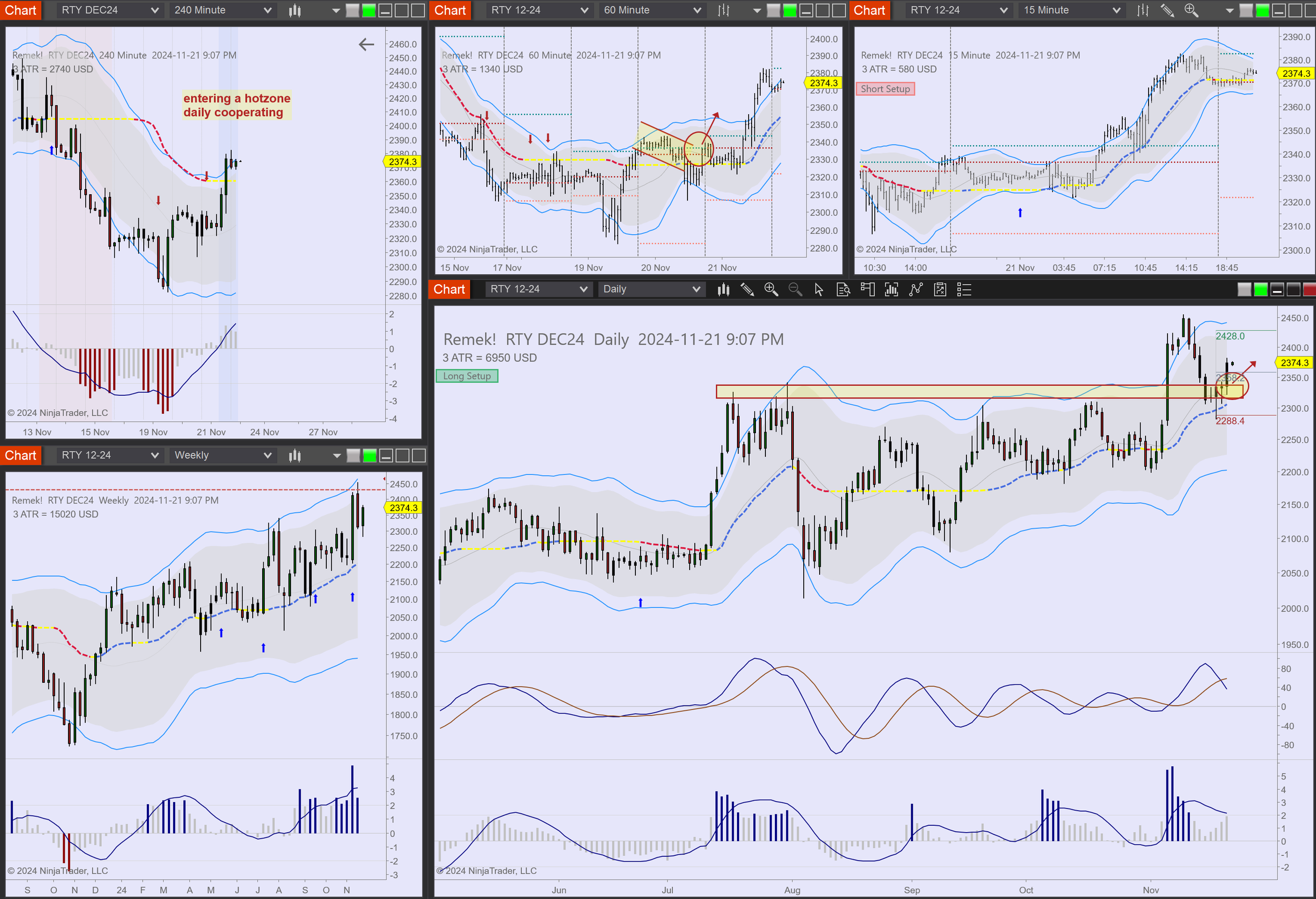The width and height of the screenshot is (1316, 899).
Task: Toggle the green link button on the Daily chart
Action: 1261,290
